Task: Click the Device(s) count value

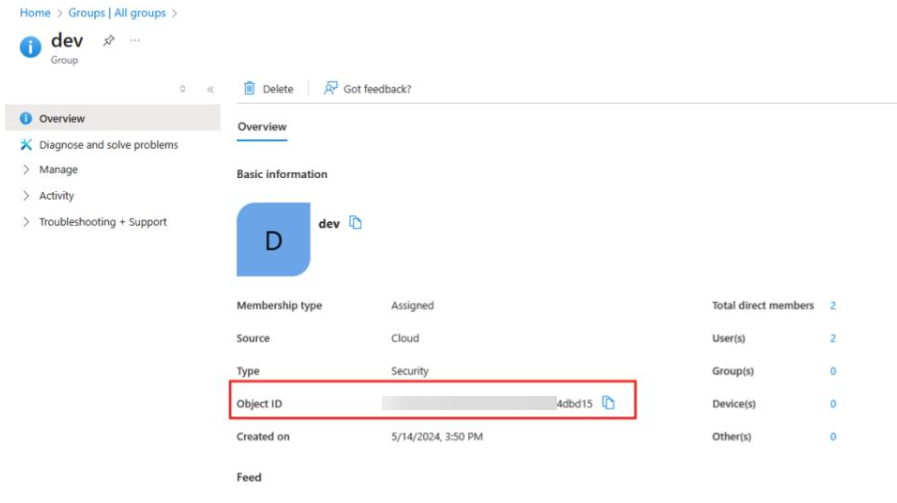Action: [833, 404]
